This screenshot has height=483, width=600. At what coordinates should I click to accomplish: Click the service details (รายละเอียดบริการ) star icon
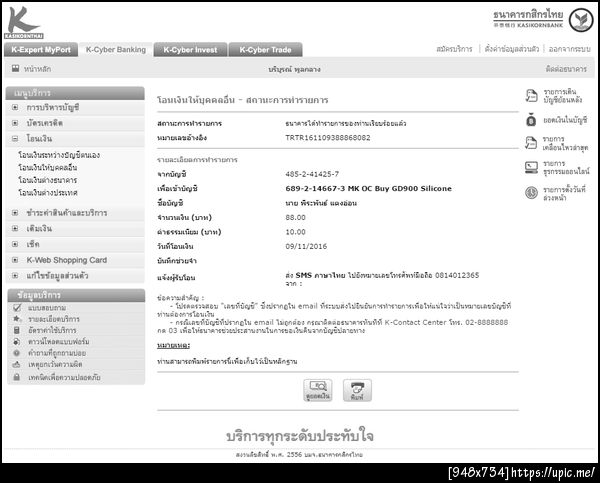pos(17,318)
